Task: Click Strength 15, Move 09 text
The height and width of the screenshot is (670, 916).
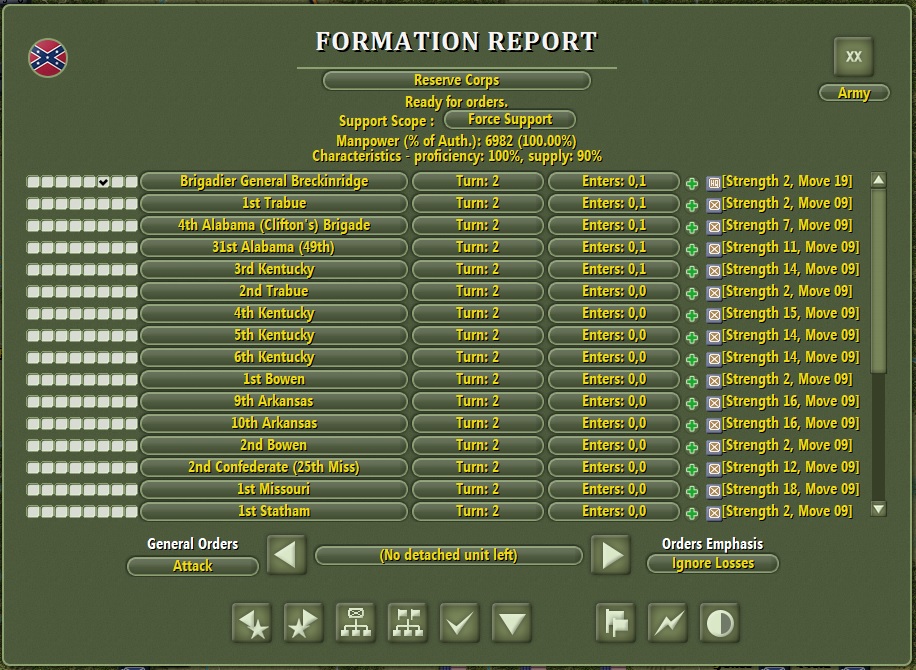Action: click(791, 313)
